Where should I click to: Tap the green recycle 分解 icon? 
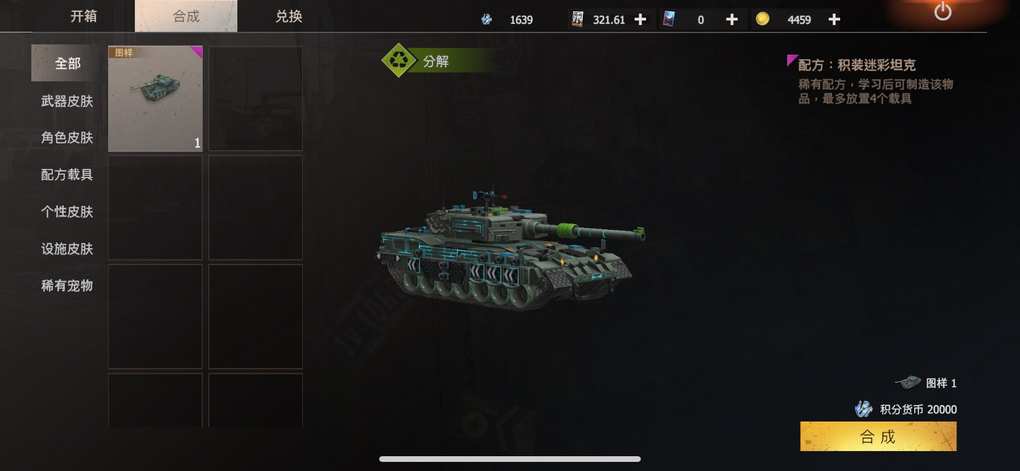point(399,61)
